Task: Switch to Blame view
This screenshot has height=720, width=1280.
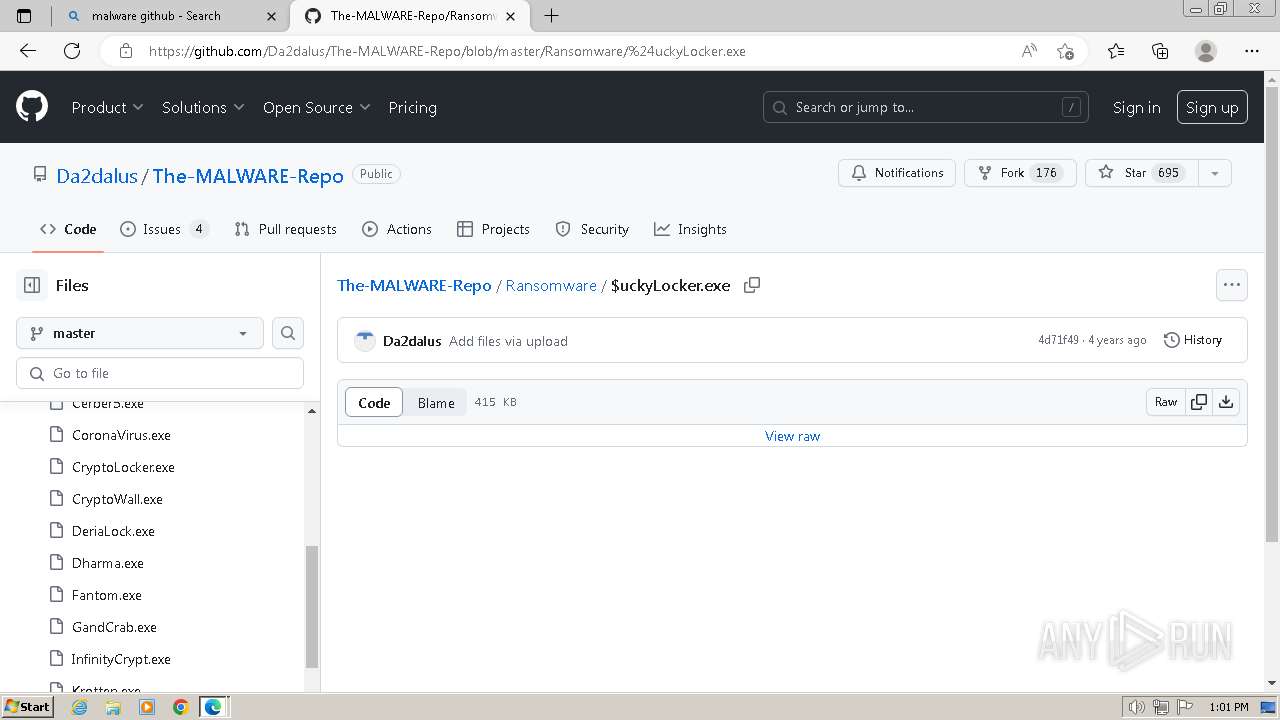Action: [436, 402]
